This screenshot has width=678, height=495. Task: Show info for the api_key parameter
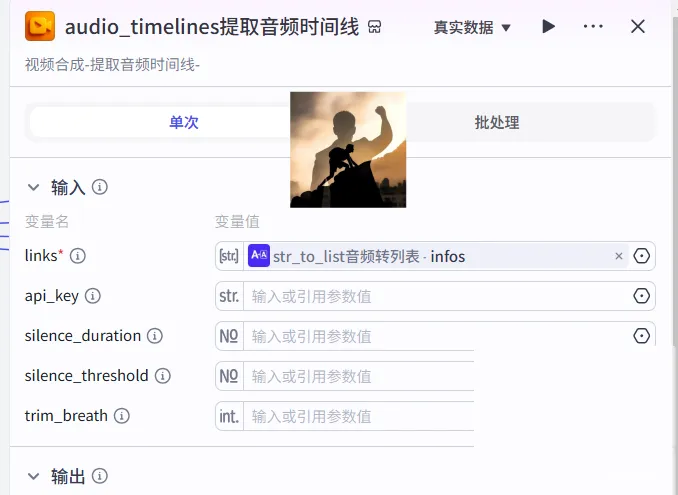pyautogui.click(x=93, y=296)
